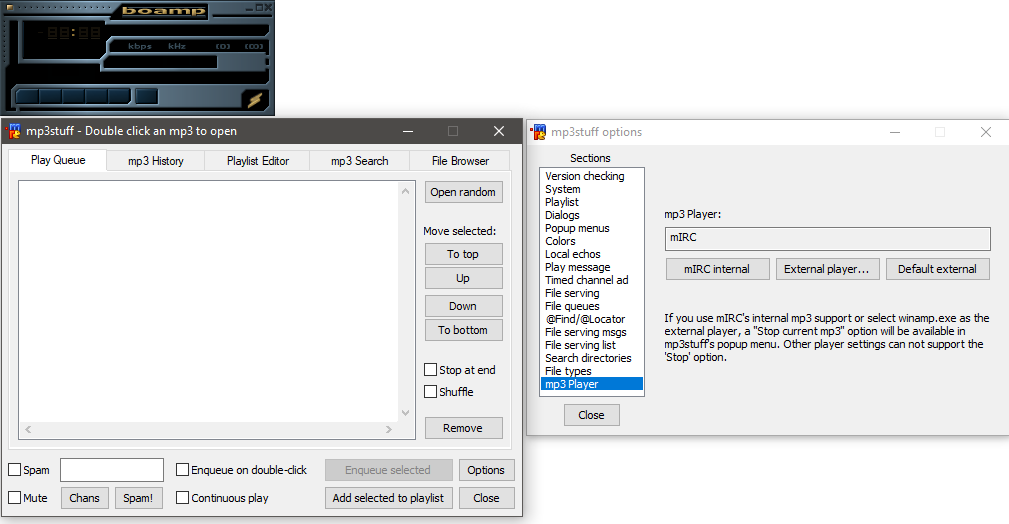Click the mp3stuff window title bar icon

[14, 131]
